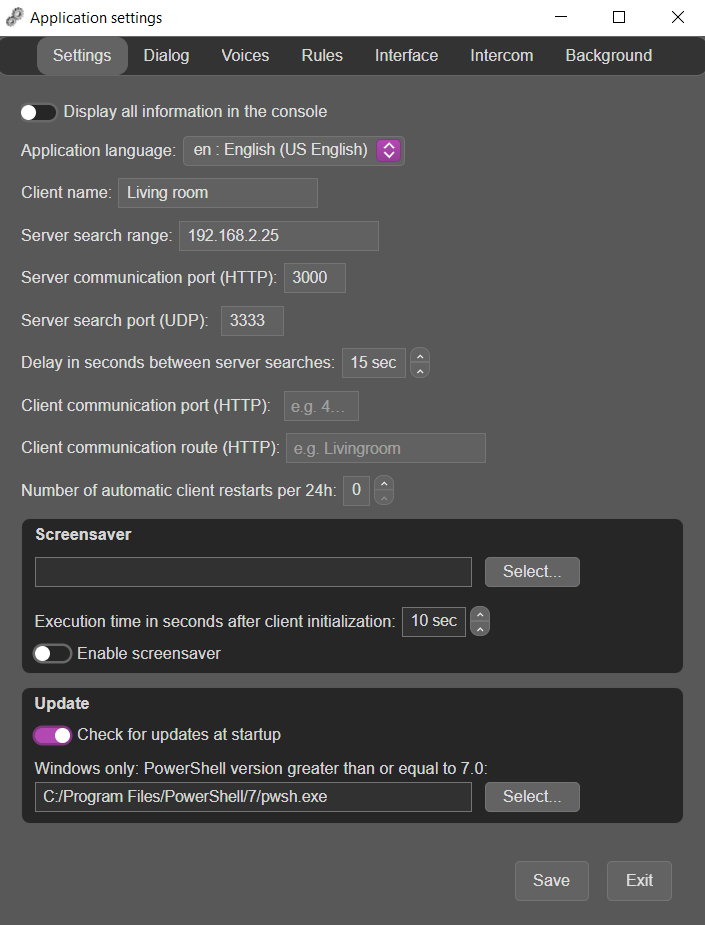Click the application gear icon in title bar
This screenshot has width=705, height=925.
pyautogui.click(x=15, y=18)
